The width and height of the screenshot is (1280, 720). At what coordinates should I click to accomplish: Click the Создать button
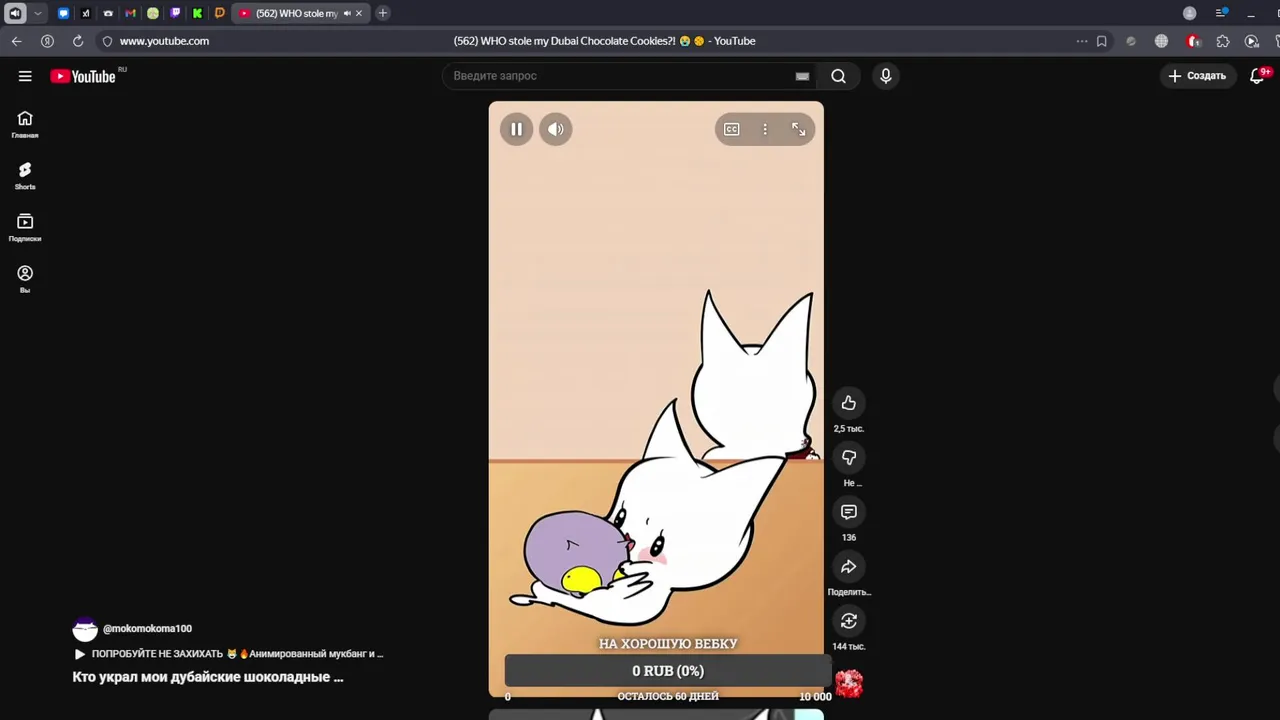pyautogui.click(x=1197, y=76)
